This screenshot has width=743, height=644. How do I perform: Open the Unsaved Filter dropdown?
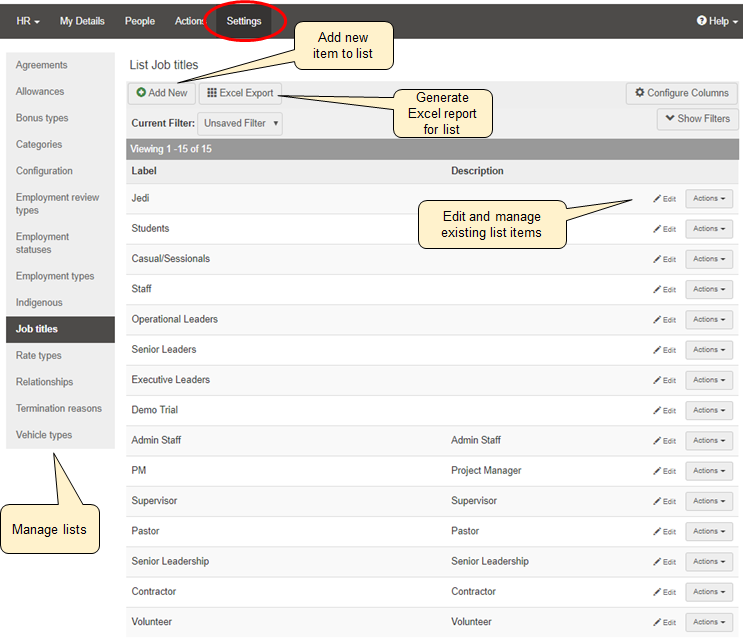tap(240, 123)
